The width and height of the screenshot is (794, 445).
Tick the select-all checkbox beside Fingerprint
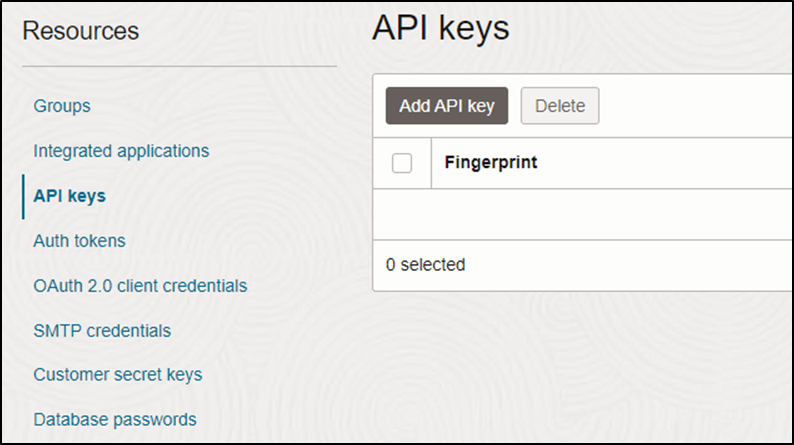click(x=402, y=163)
